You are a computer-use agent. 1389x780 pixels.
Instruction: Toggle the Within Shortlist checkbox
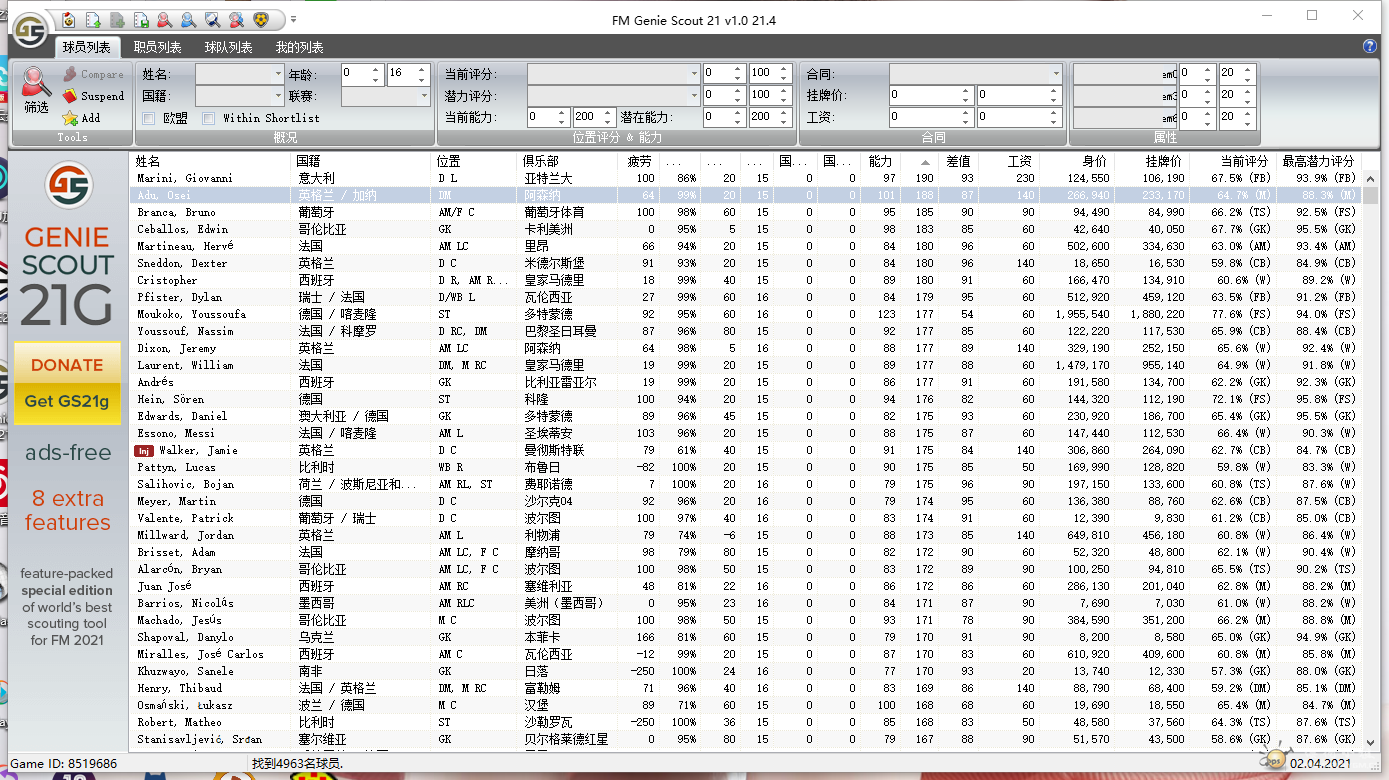click(209, 118)
